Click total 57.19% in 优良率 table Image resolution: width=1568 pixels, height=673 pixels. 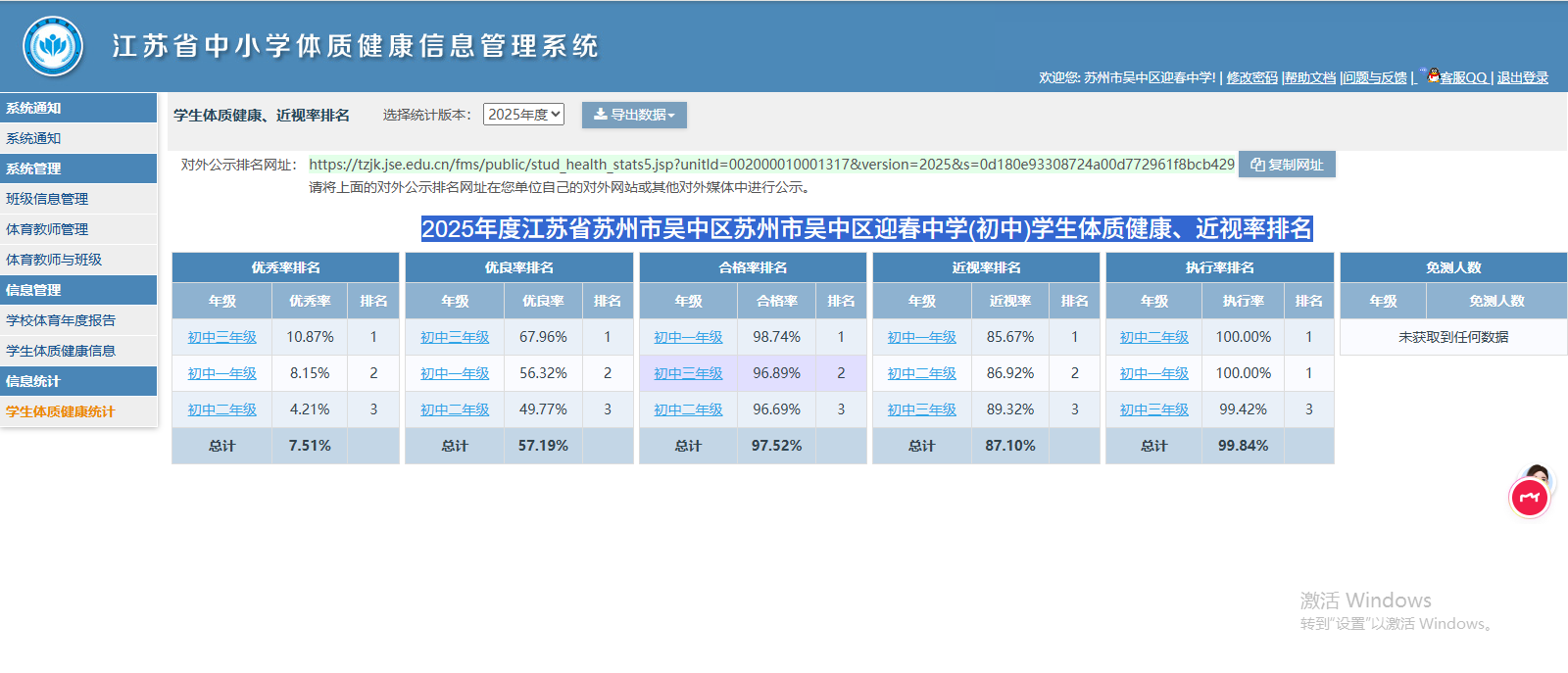click(x=543, y=446)
